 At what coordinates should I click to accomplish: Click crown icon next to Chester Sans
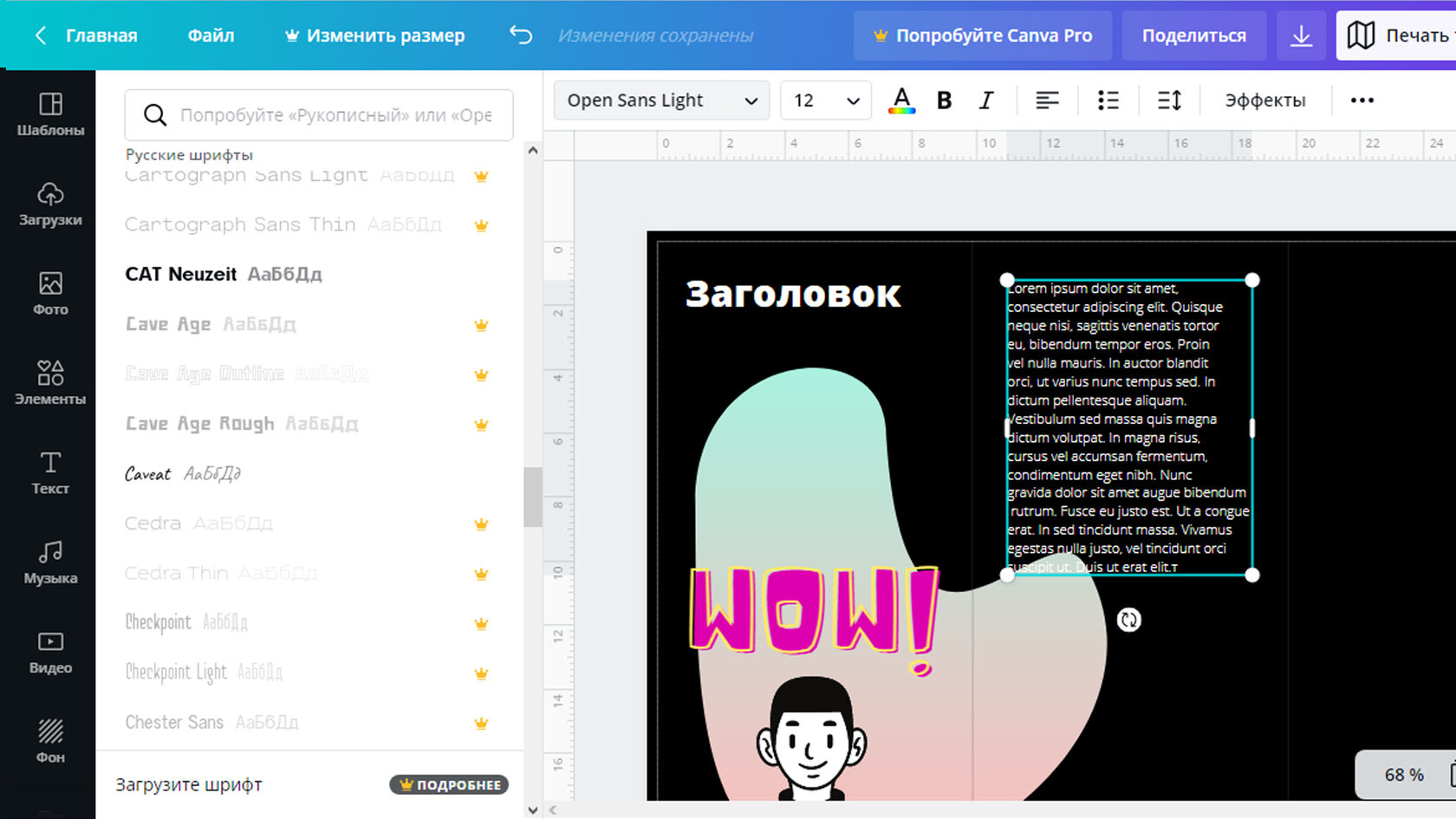tap(482, 723)
